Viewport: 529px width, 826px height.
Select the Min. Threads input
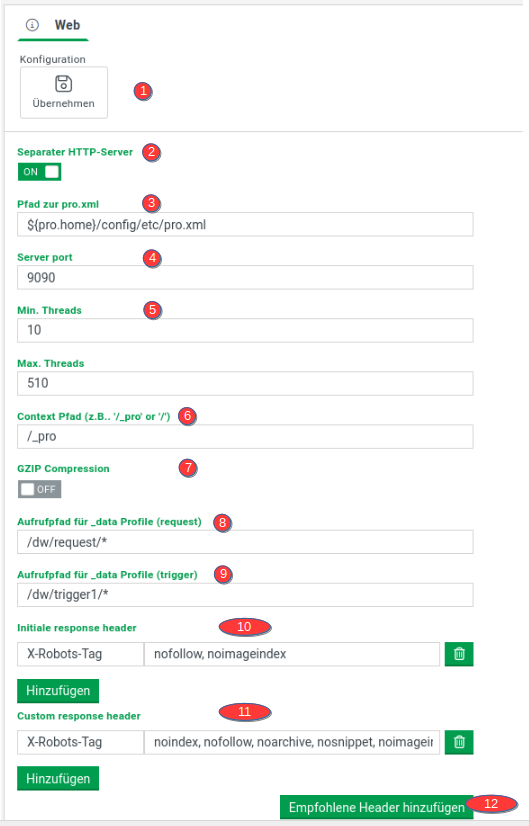point(245,330)
